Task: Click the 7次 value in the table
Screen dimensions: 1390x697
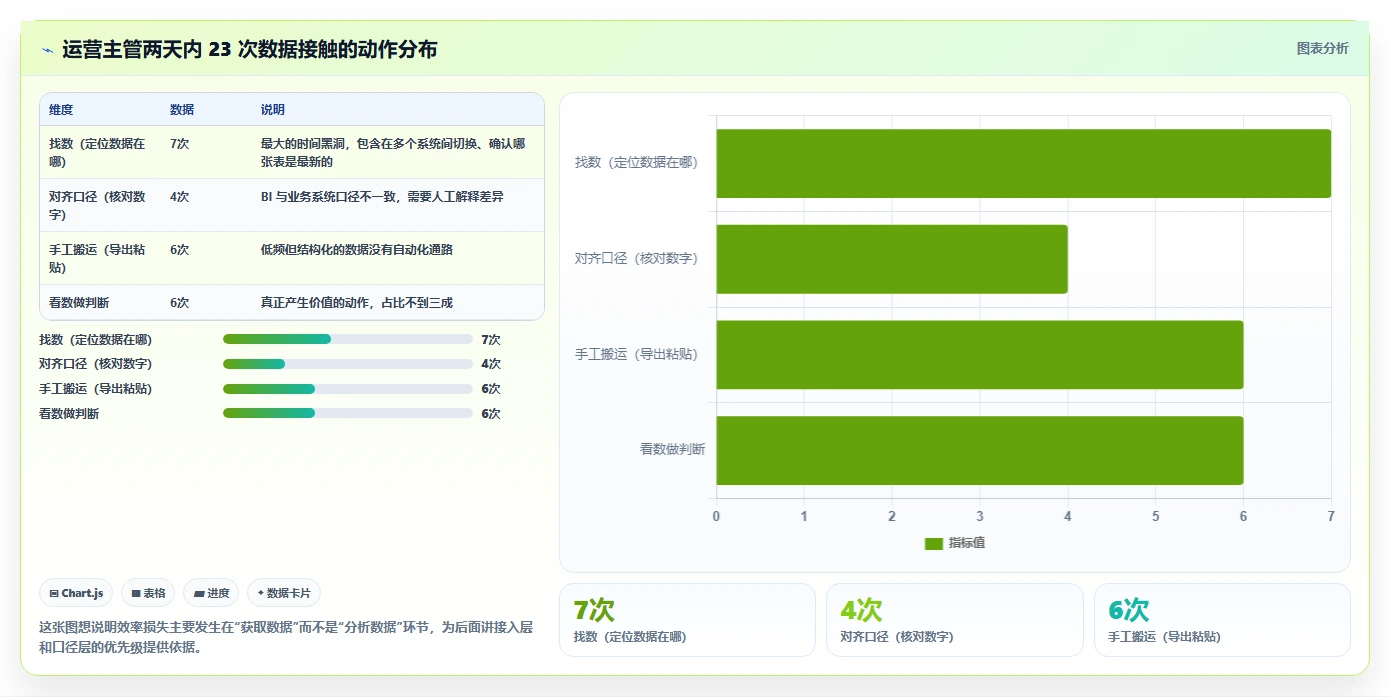Action: point(180,144)
